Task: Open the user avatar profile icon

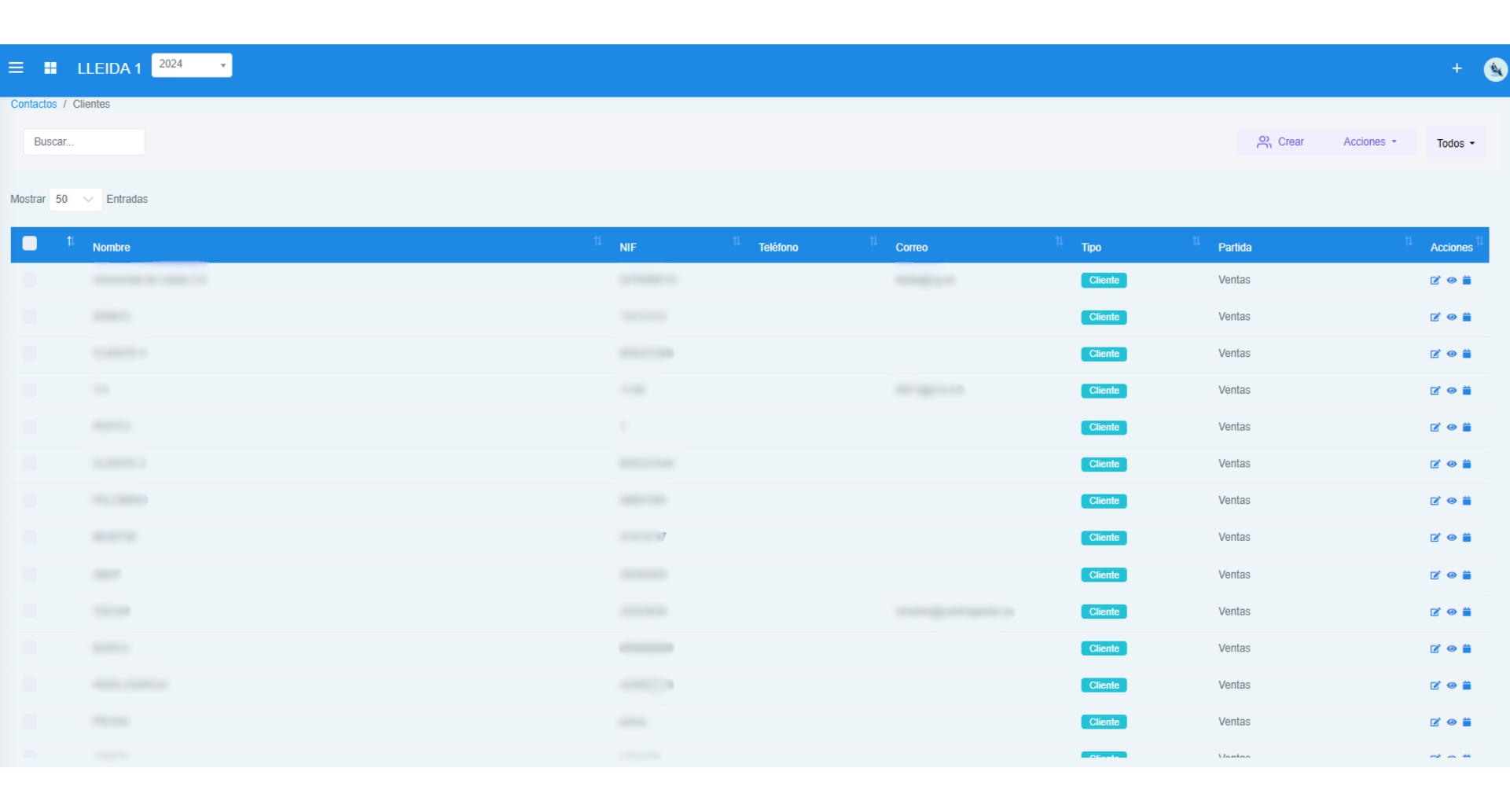Action: (1494, 69)
